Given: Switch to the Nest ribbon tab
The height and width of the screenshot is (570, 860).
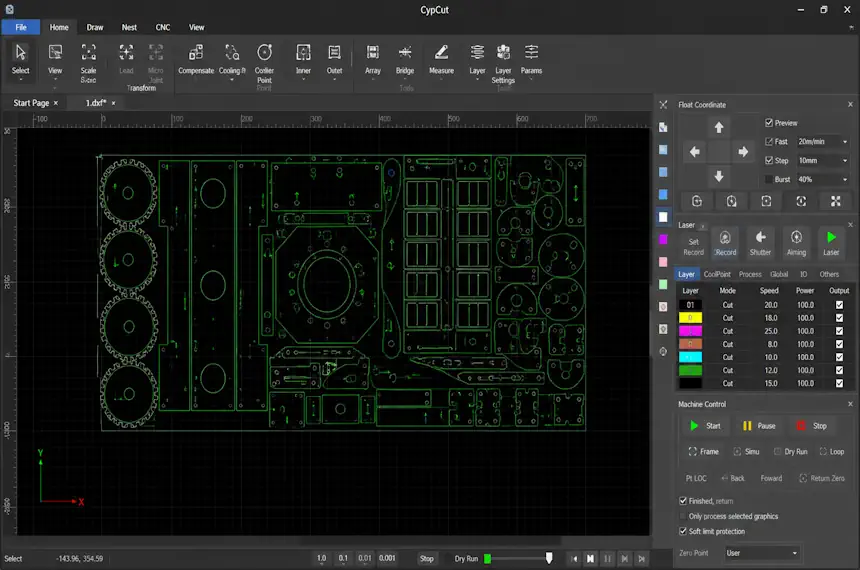Looking at the screenshot, I should (129, 27).
